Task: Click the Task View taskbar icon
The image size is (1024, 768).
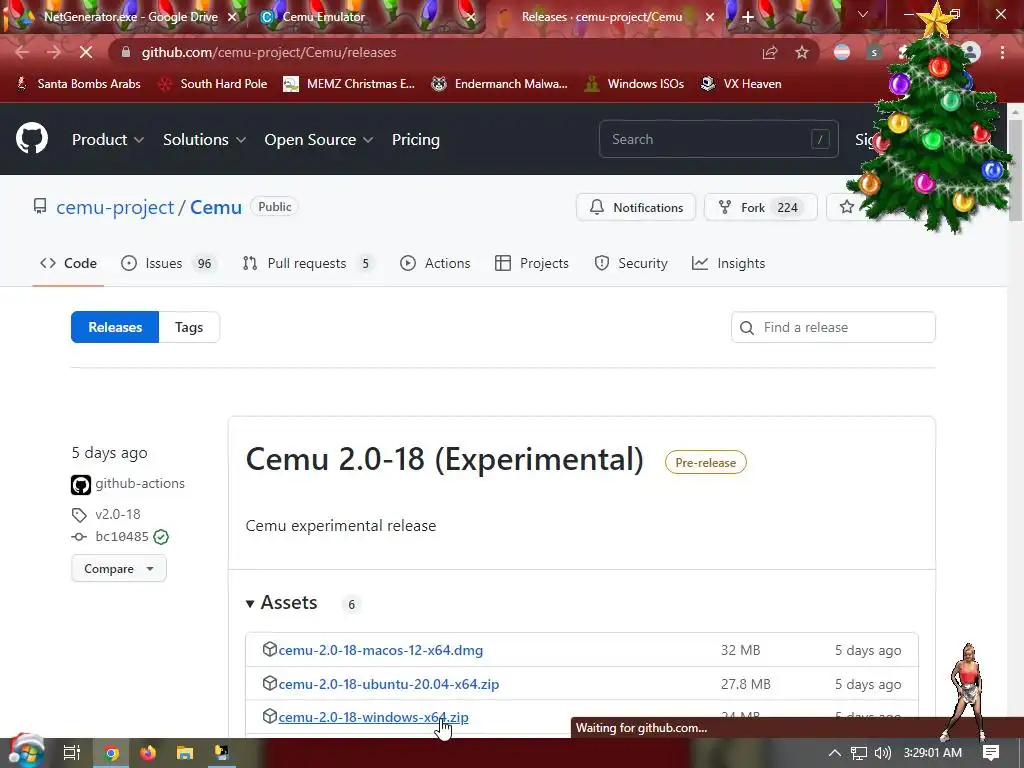Action: click(x=72, y=753)
